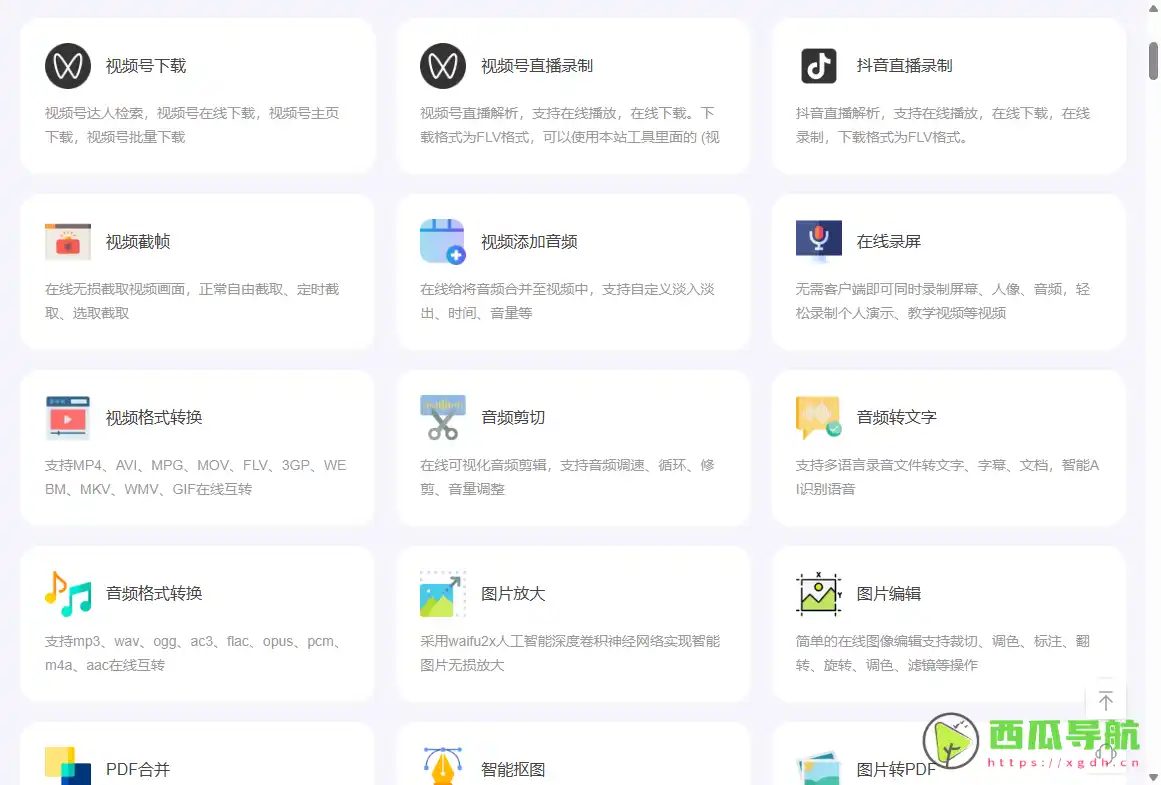
Task: Open the 图片放大 image enlarger icon
Action: [x=443, y=592]
